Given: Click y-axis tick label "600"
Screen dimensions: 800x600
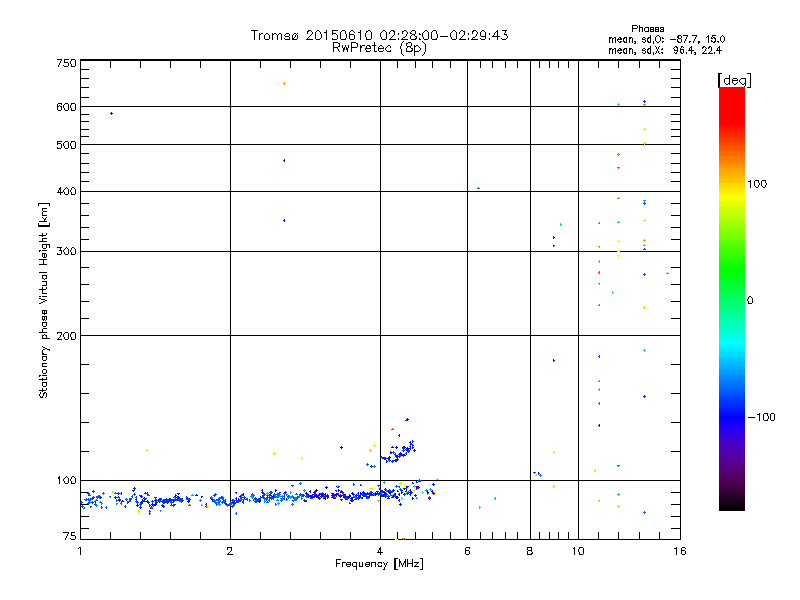Looking at the screenshot, I should click(66, 107).
